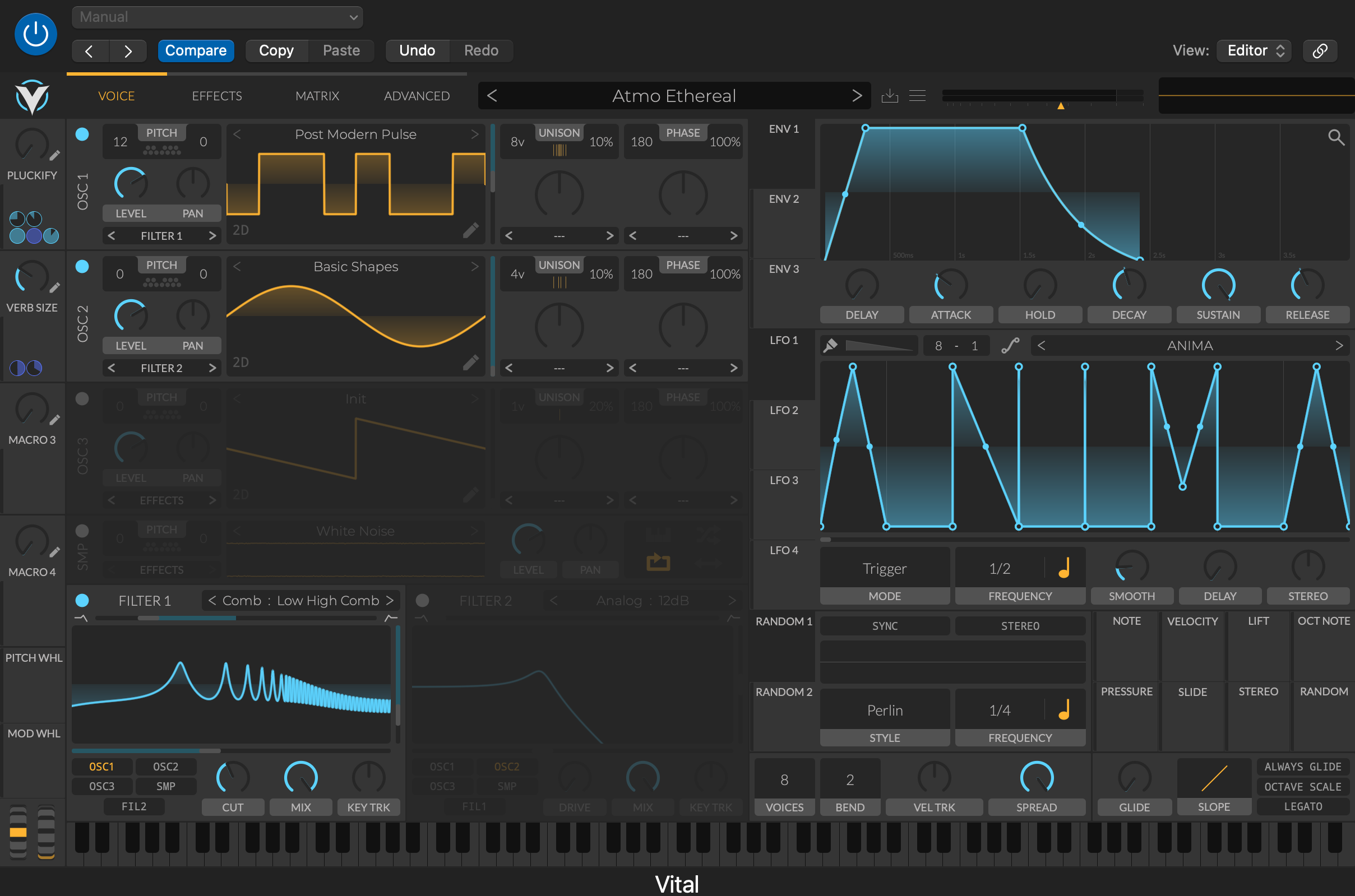Click OSC 1 pitch transpose value 12
1355x896 pixels.
point(120,142)
